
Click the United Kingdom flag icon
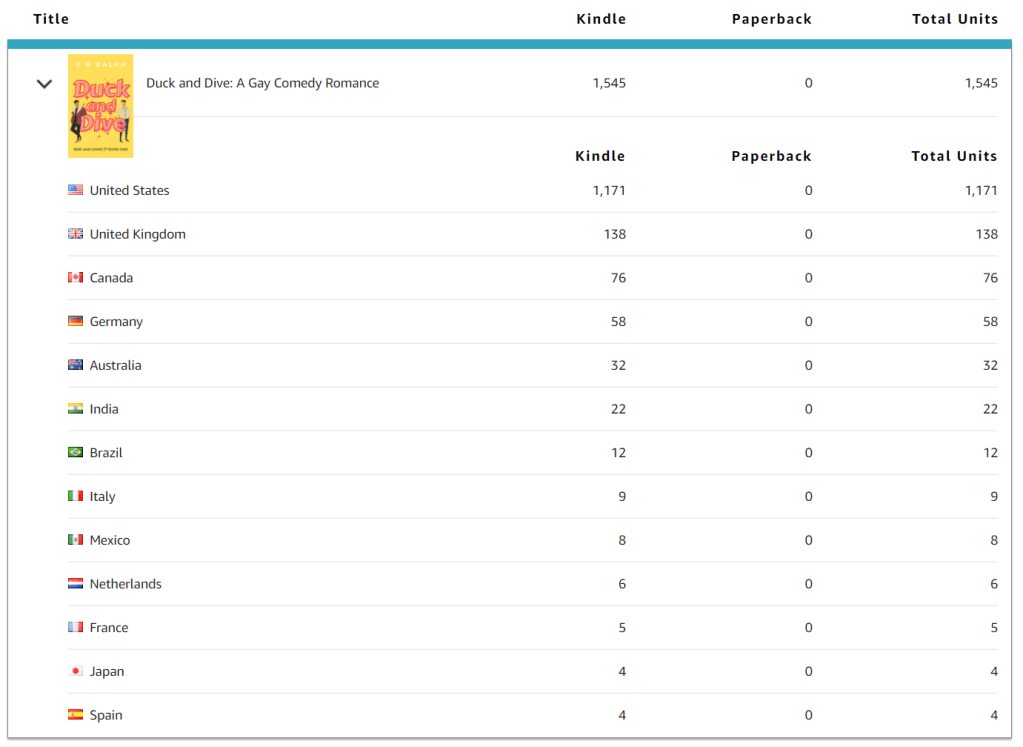(76, 234)
